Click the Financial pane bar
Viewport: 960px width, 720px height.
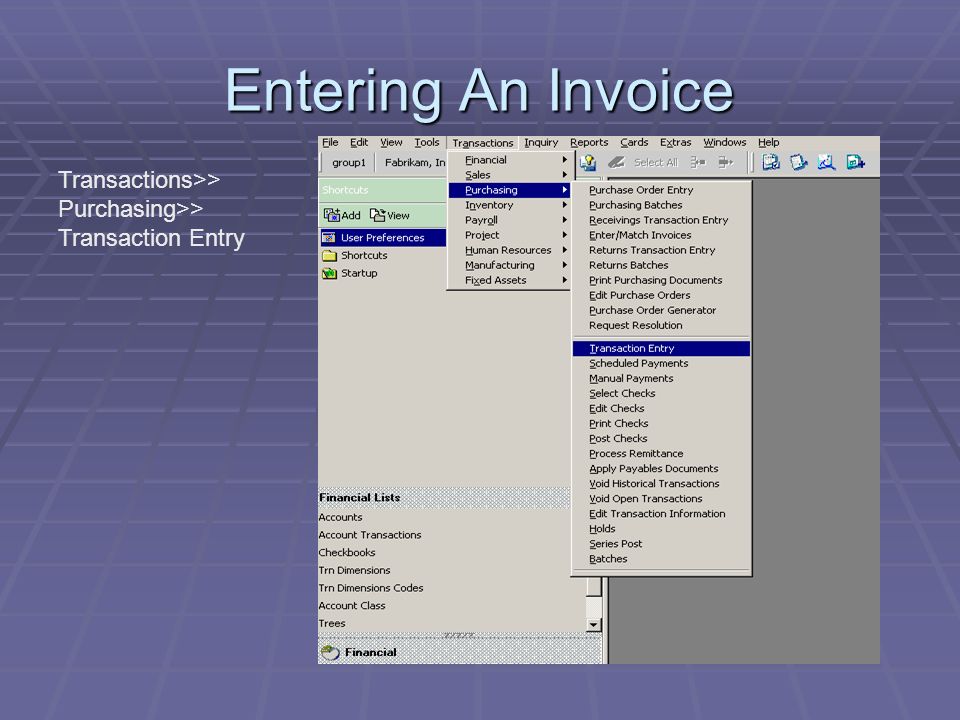(460, 652)
